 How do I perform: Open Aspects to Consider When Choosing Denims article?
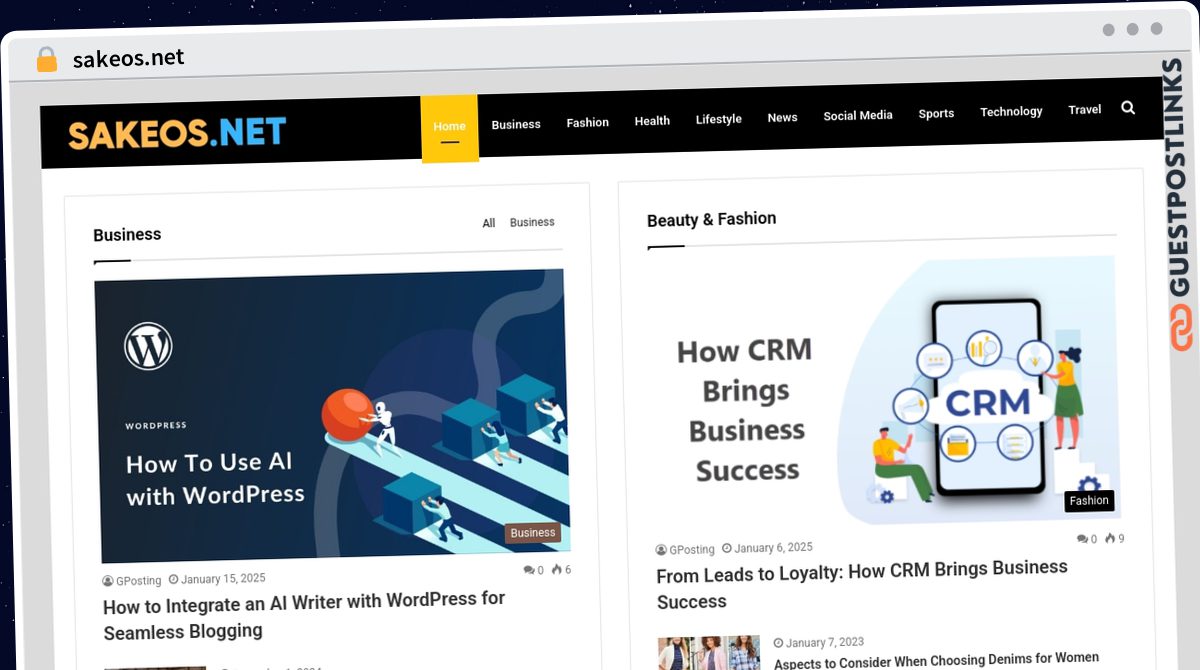(x=936, y=660)
